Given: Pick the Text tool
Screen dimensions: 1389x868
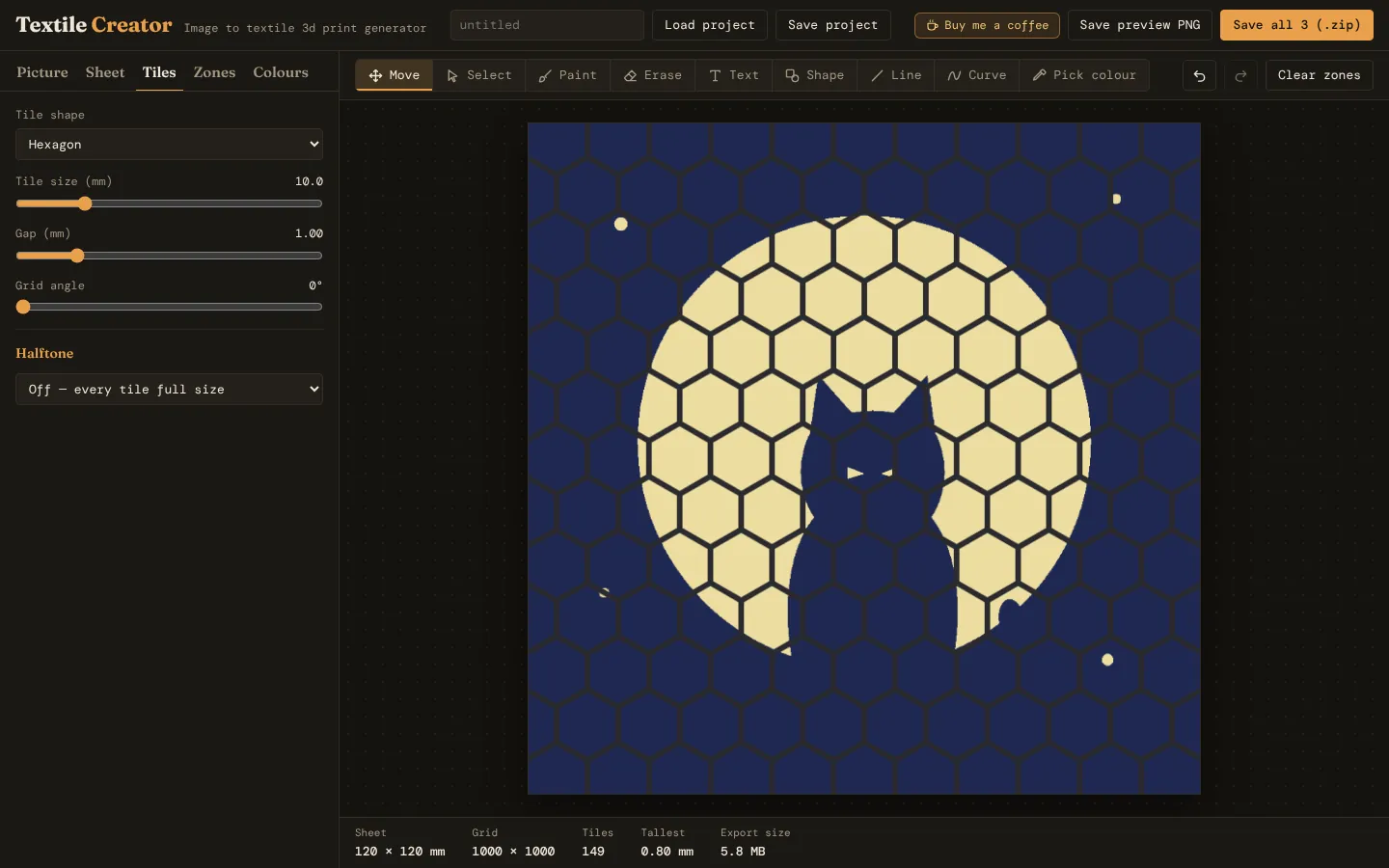Looking at the screenshot, I should [733, 75].
